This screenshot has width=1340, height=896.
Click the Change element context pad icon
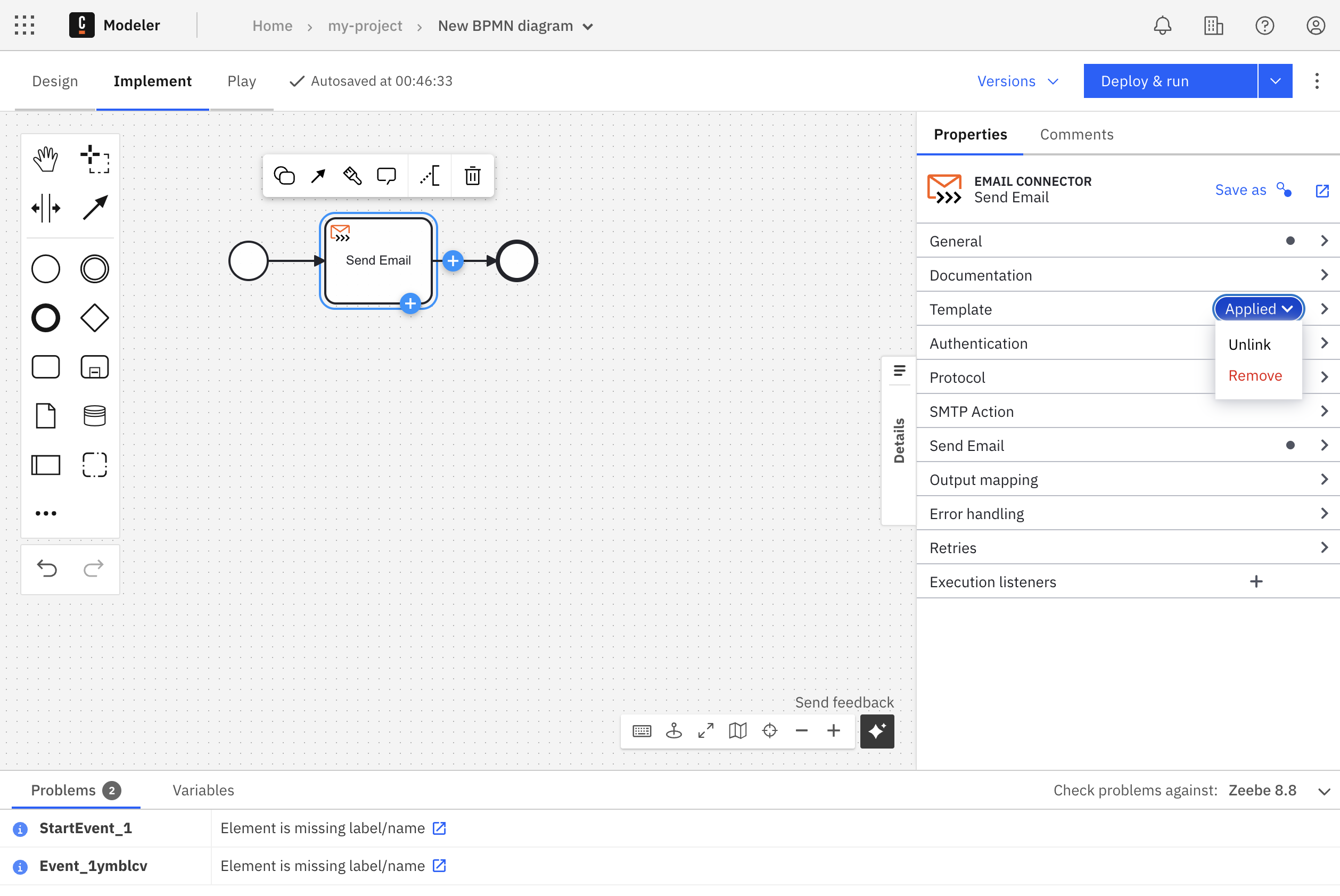[284, 176]
